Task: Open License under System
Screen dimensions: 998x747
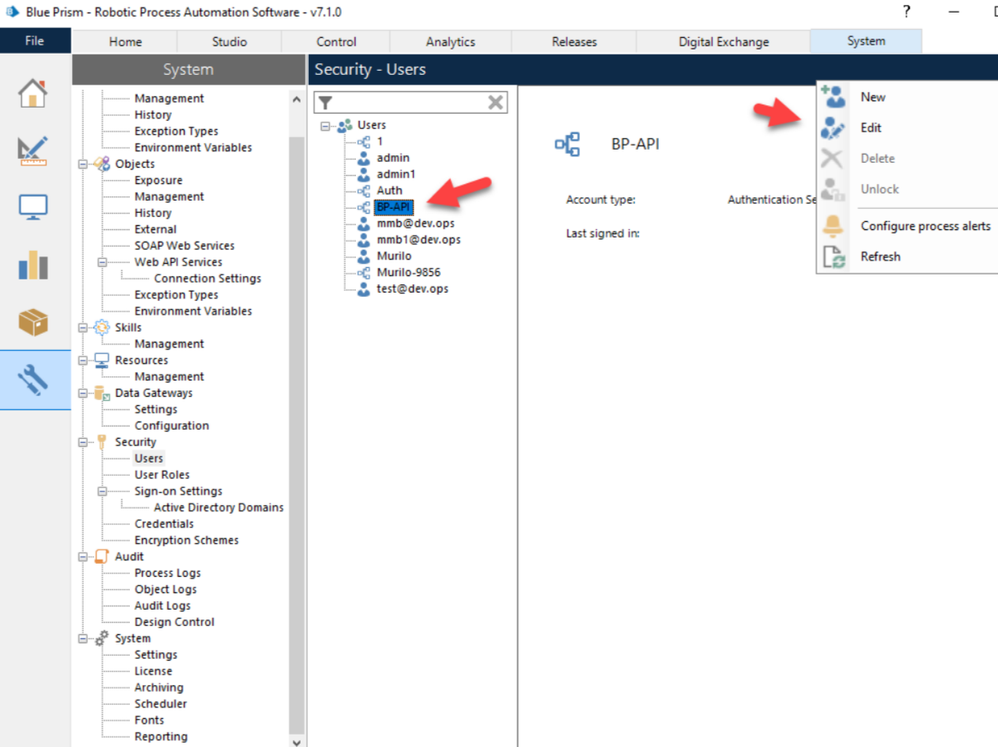Action: tap(153, 671)
